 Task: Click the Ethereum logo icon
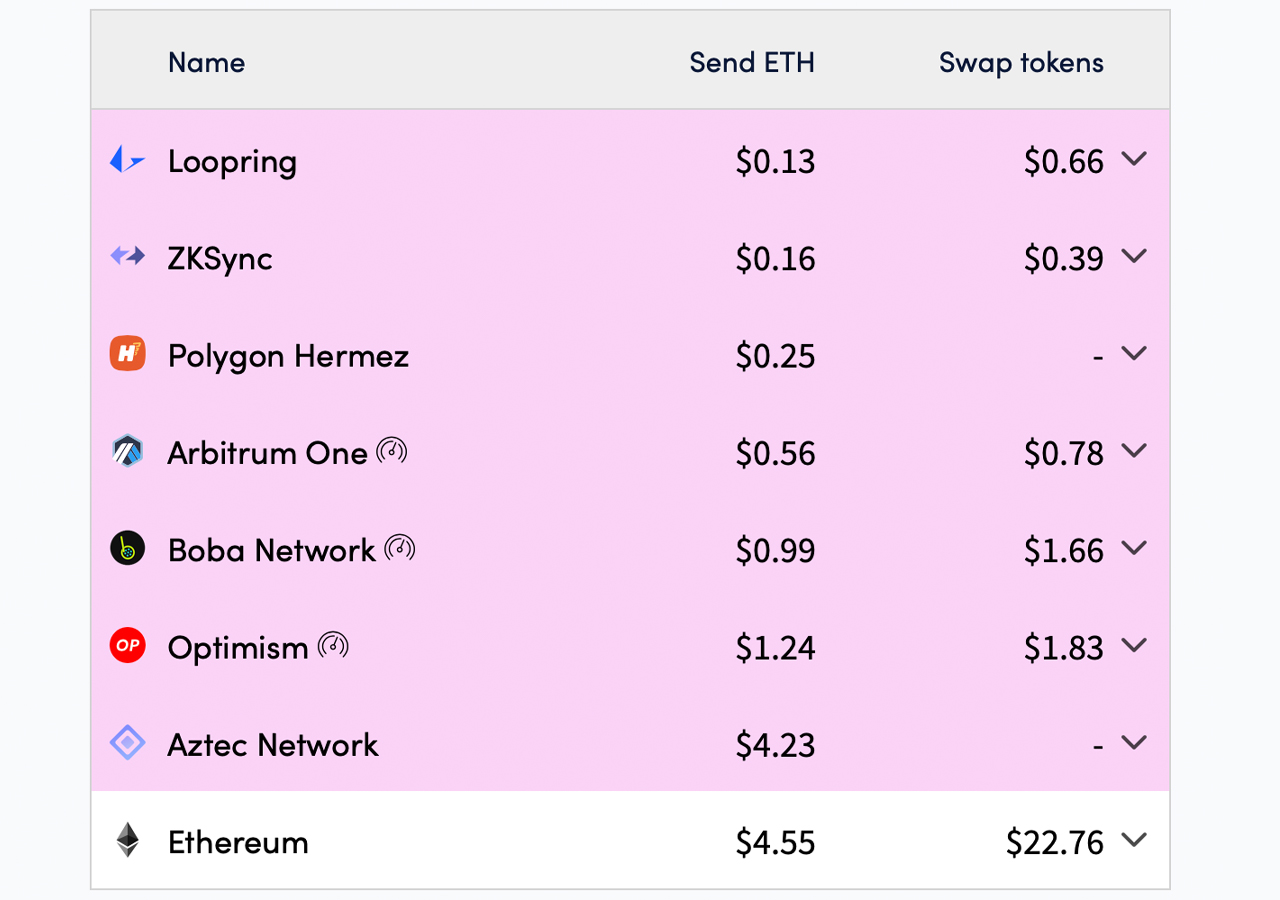[x=127, y=840]
